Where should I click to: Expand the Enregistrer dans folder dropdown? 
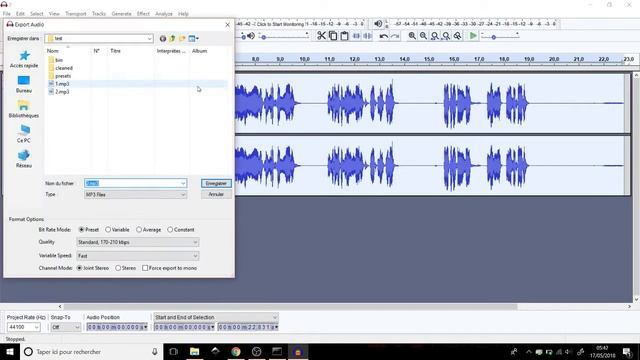149,38
